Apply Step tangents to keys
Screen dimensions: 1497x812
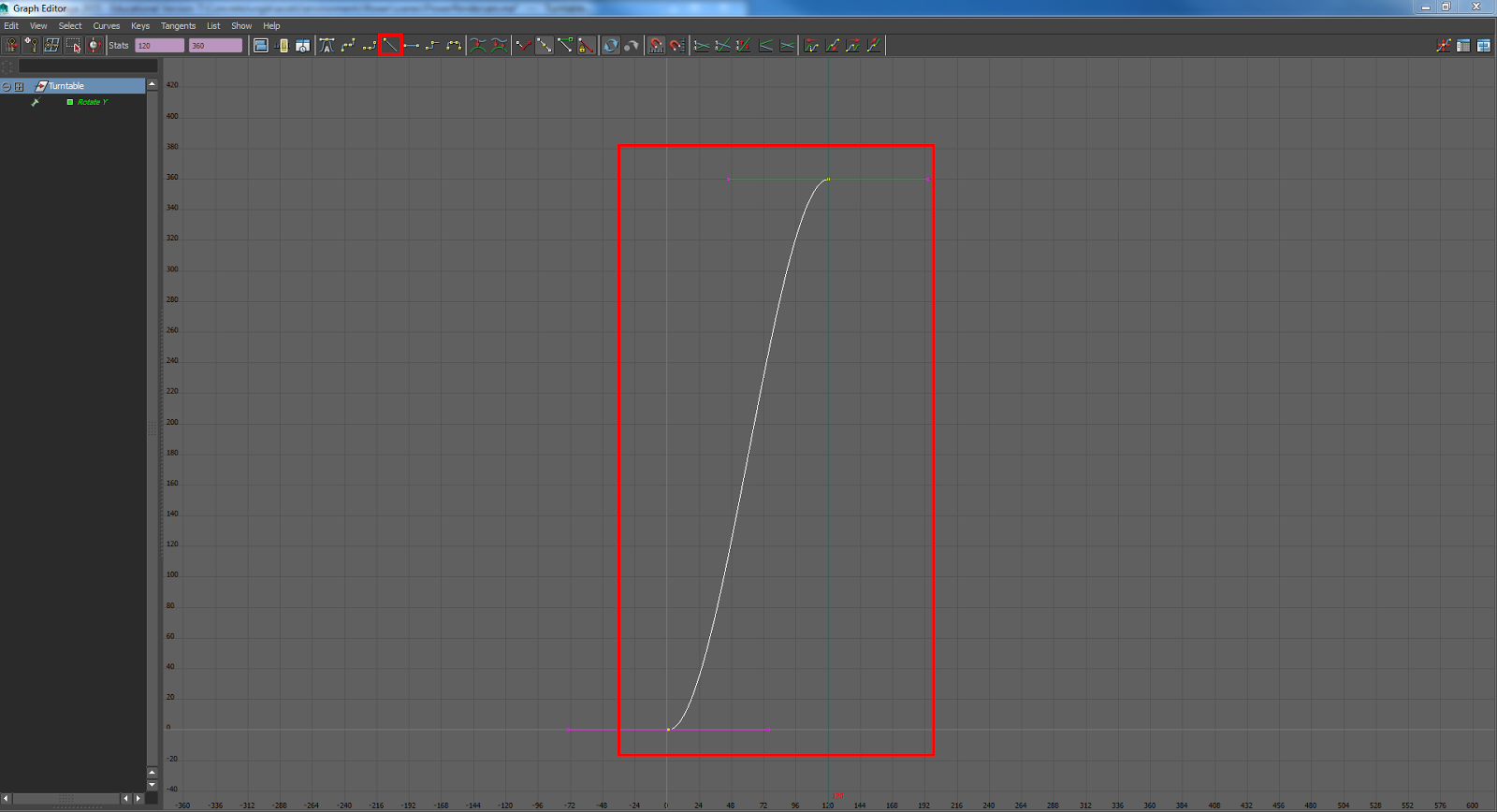point(432,45)
